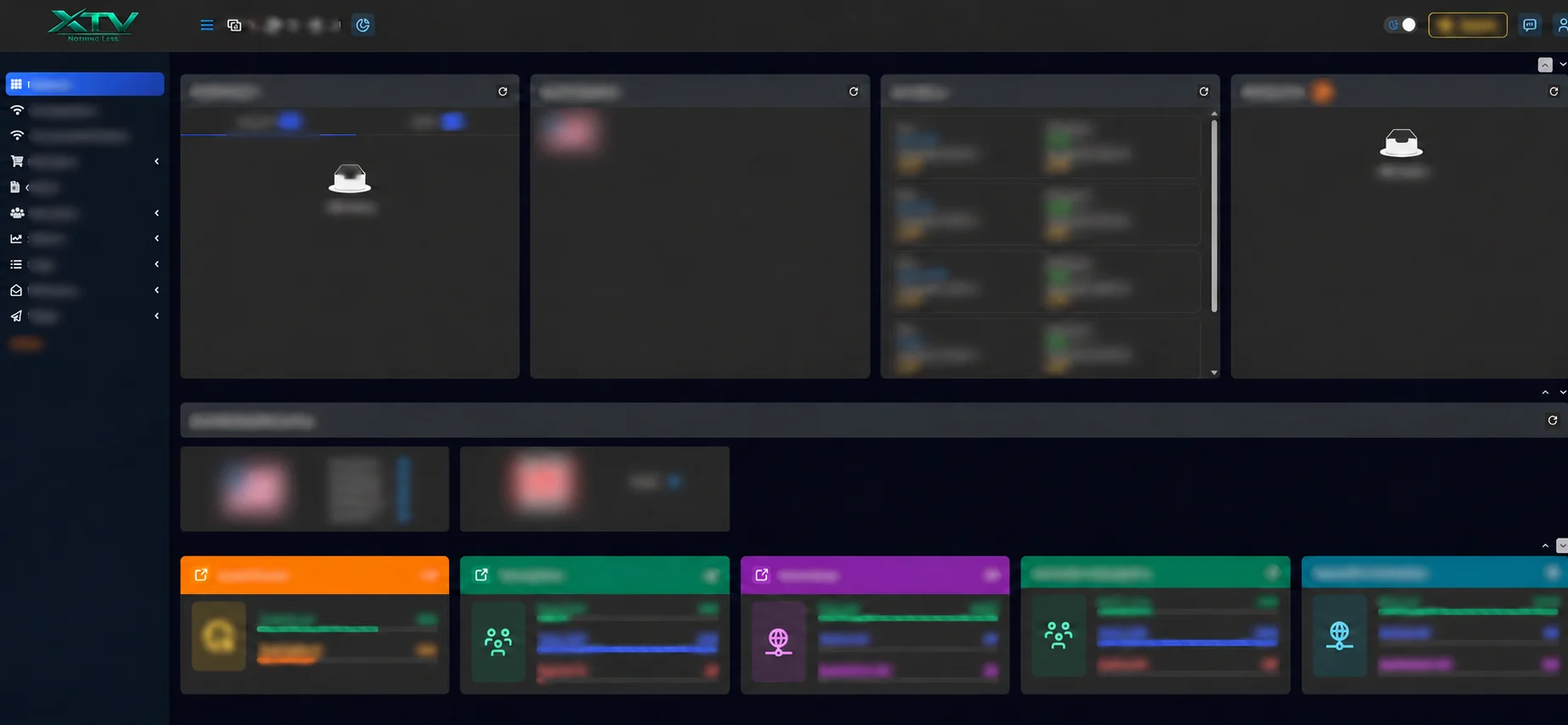Expand the line chart menu chevron
Screen dimensions: 1568x725
tap(156, 239)
